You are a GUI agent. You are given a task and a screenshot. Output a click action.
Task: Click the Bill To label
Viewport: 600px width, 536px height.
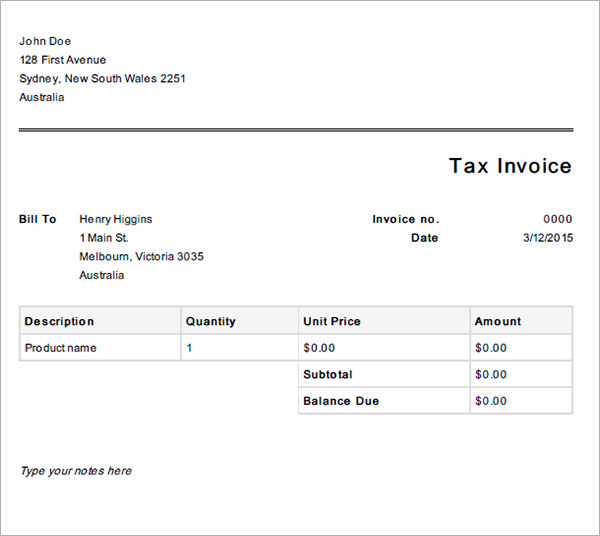[x=38, y=219]
